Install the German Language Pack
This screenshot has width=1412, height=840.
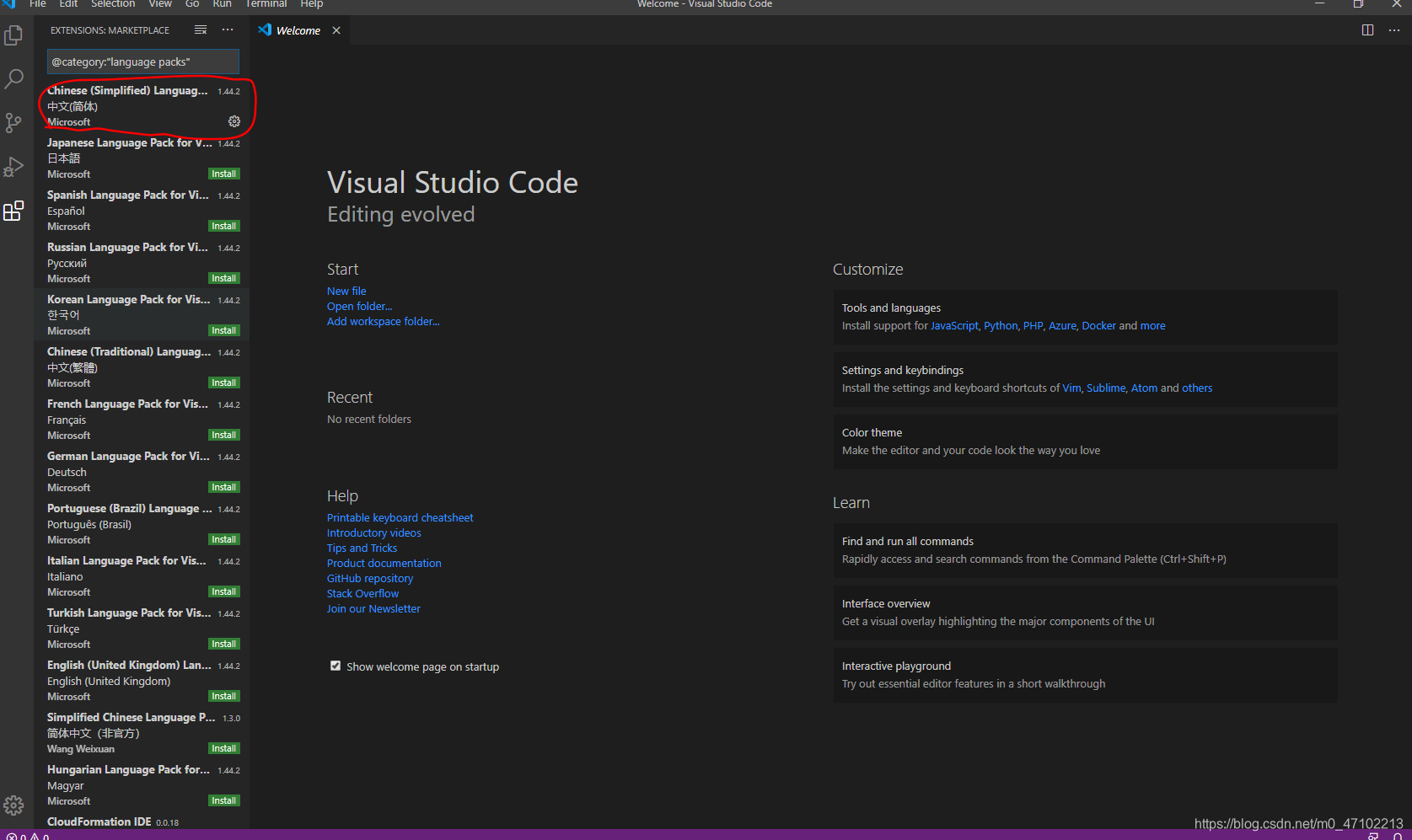pos(224,487)
